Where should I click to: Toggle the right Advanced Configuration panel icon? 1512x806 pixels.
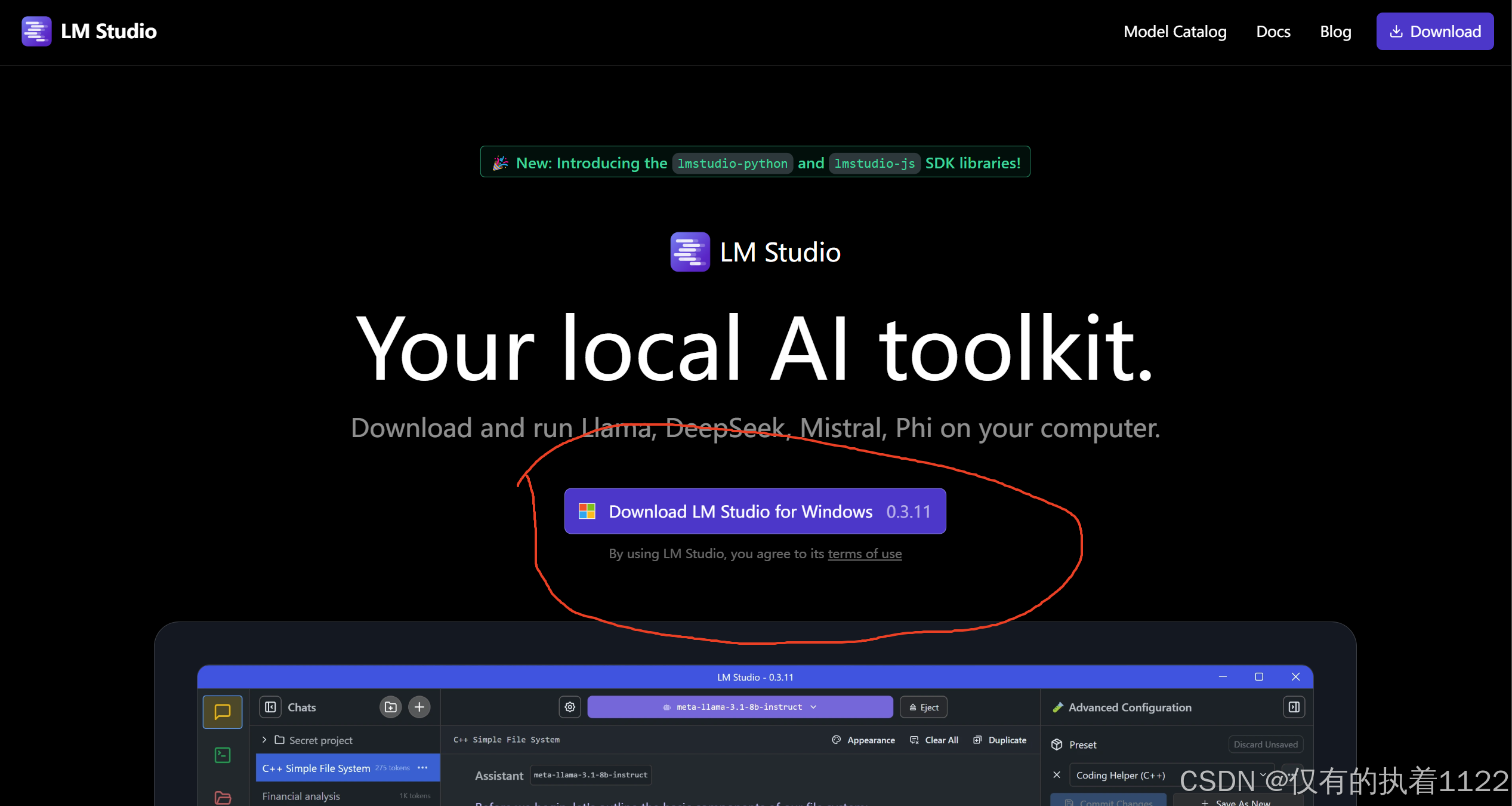[1294, 707]
